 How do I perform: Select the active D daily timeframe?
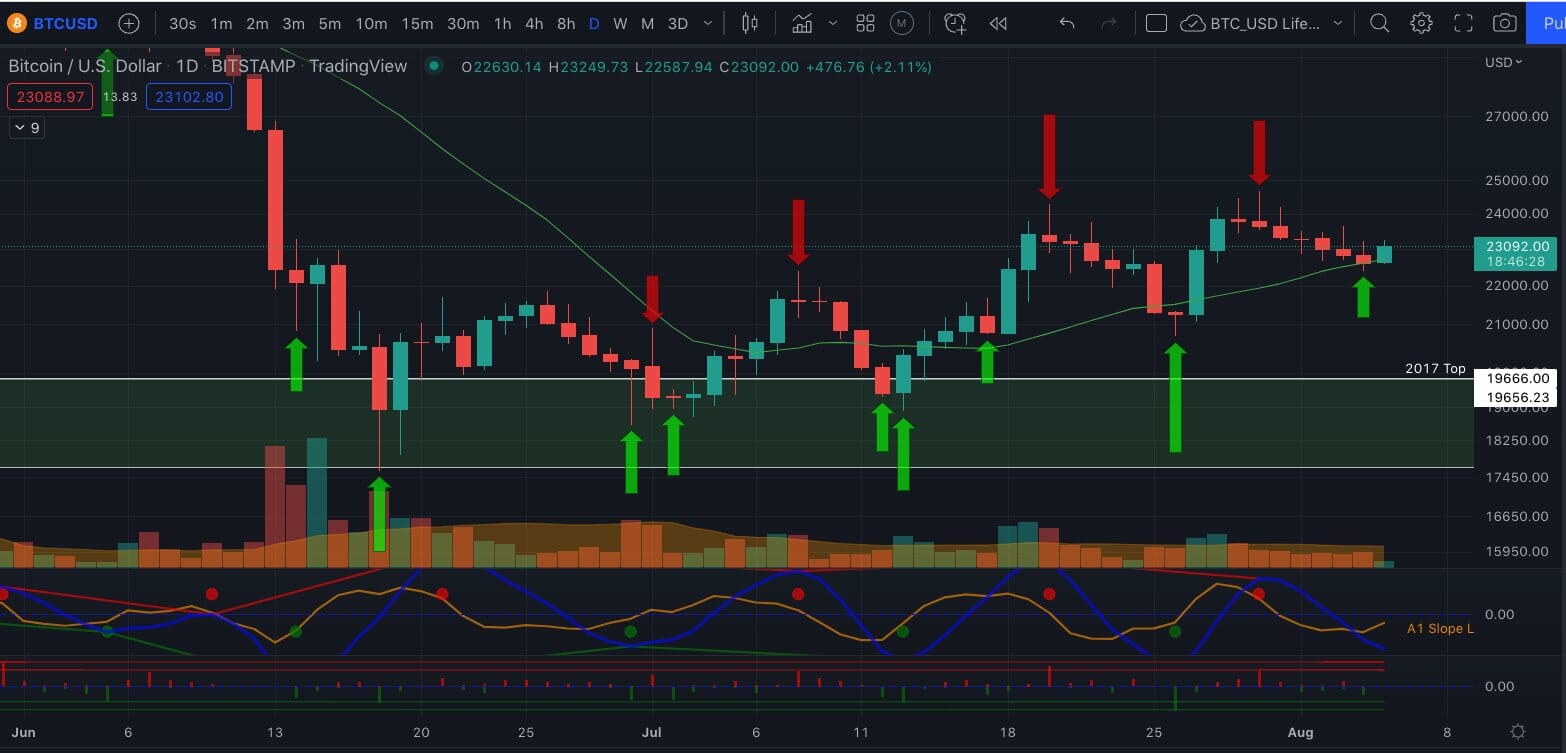click(x=594, y=23)
